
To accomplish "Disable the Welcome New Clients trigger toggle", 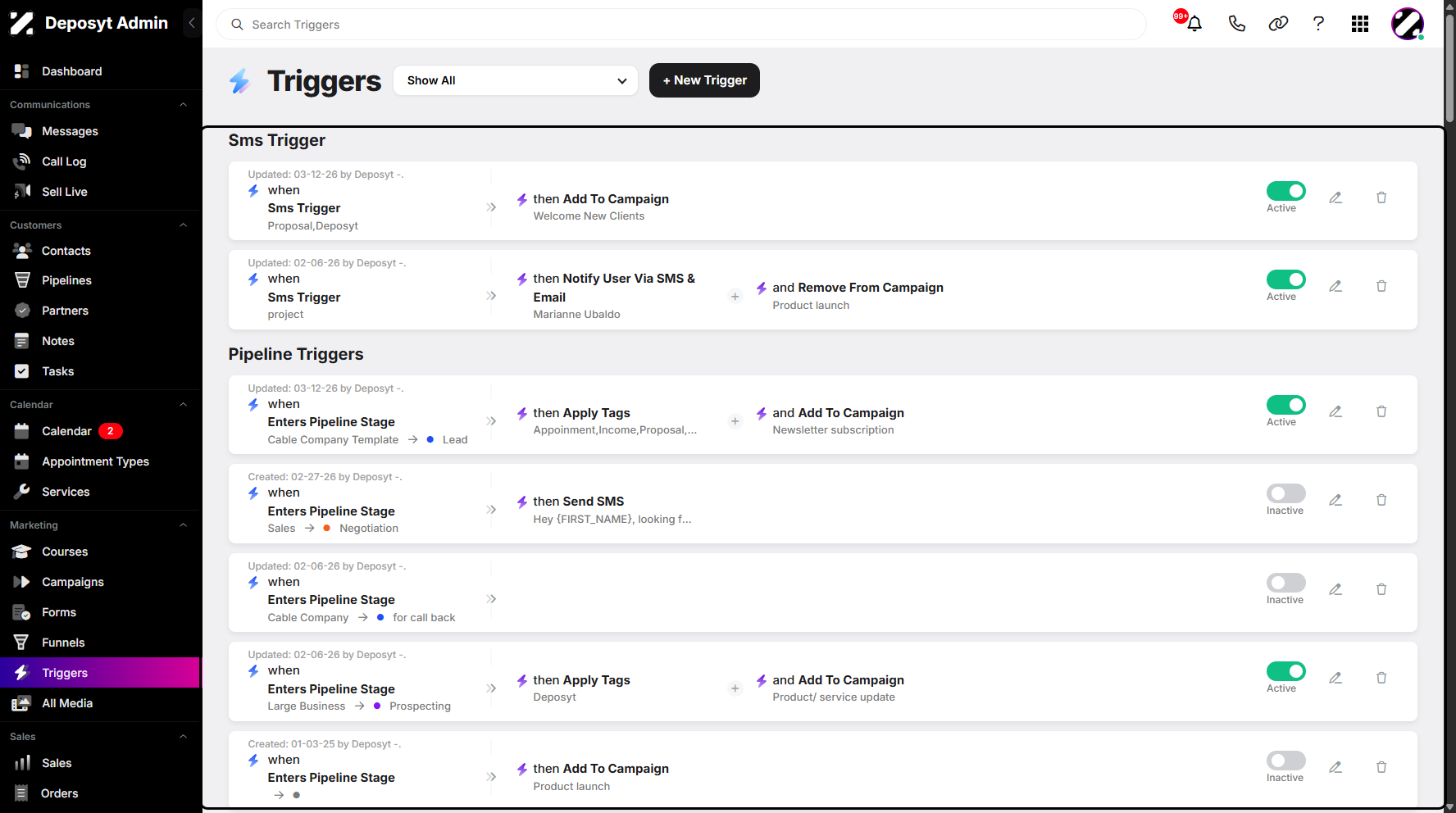I will [1286, 191].
